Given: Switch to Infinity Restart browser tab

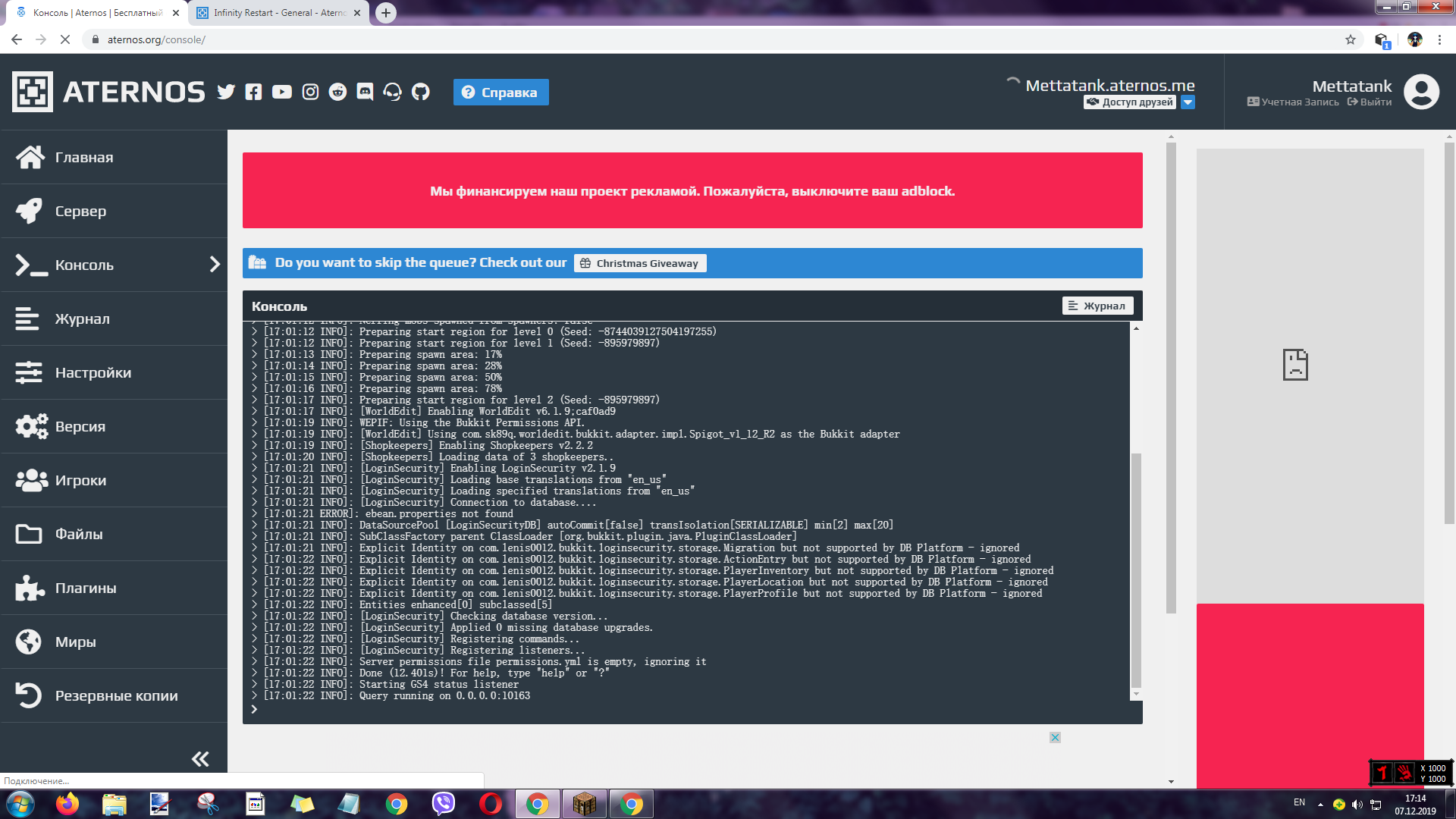Looking at the screenshot, I should click(x=279, y=13).
